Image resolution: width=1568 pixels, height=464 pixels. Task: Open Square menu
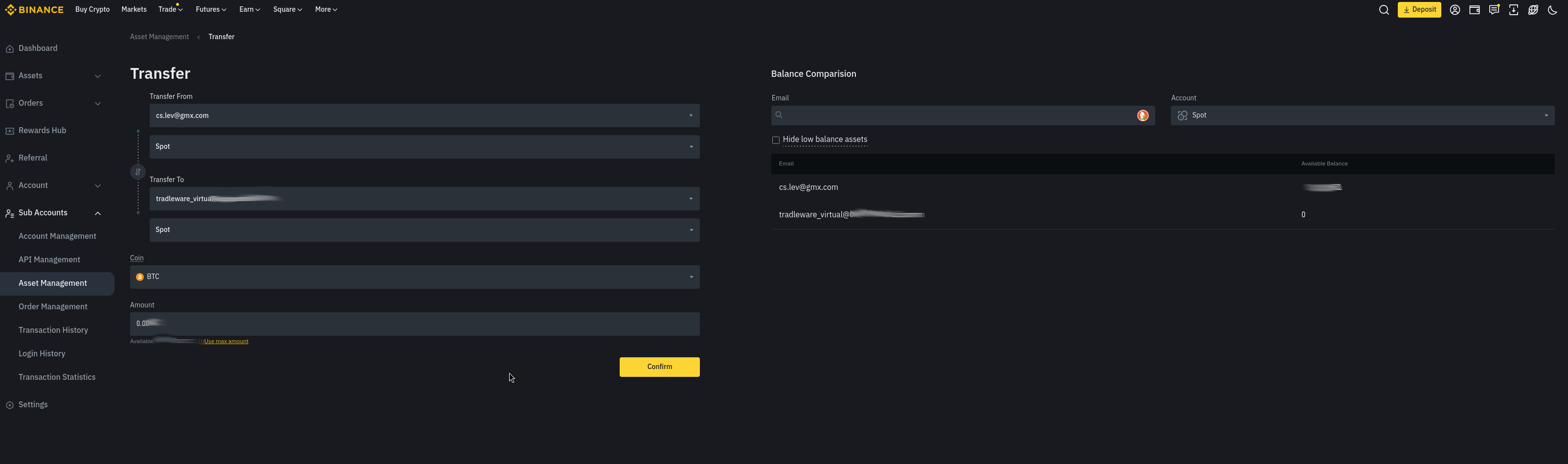point(287,10)
